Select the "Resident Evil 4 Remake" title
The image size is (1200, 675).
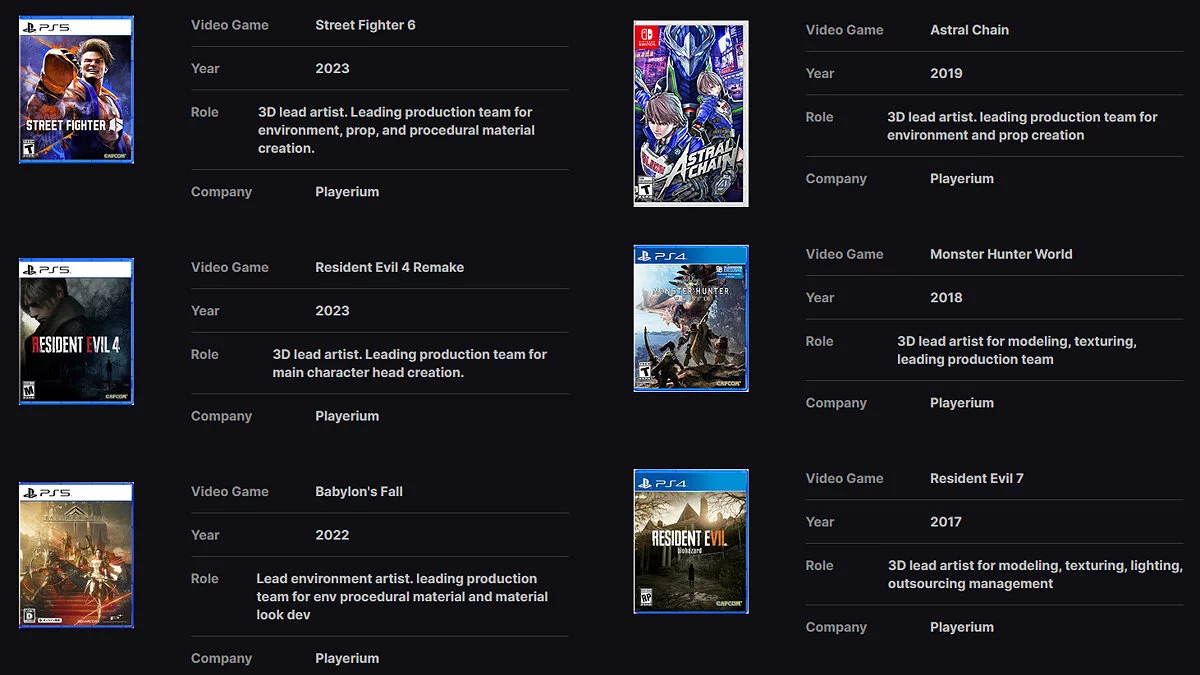pyautogui.click(x=389, y=267)
